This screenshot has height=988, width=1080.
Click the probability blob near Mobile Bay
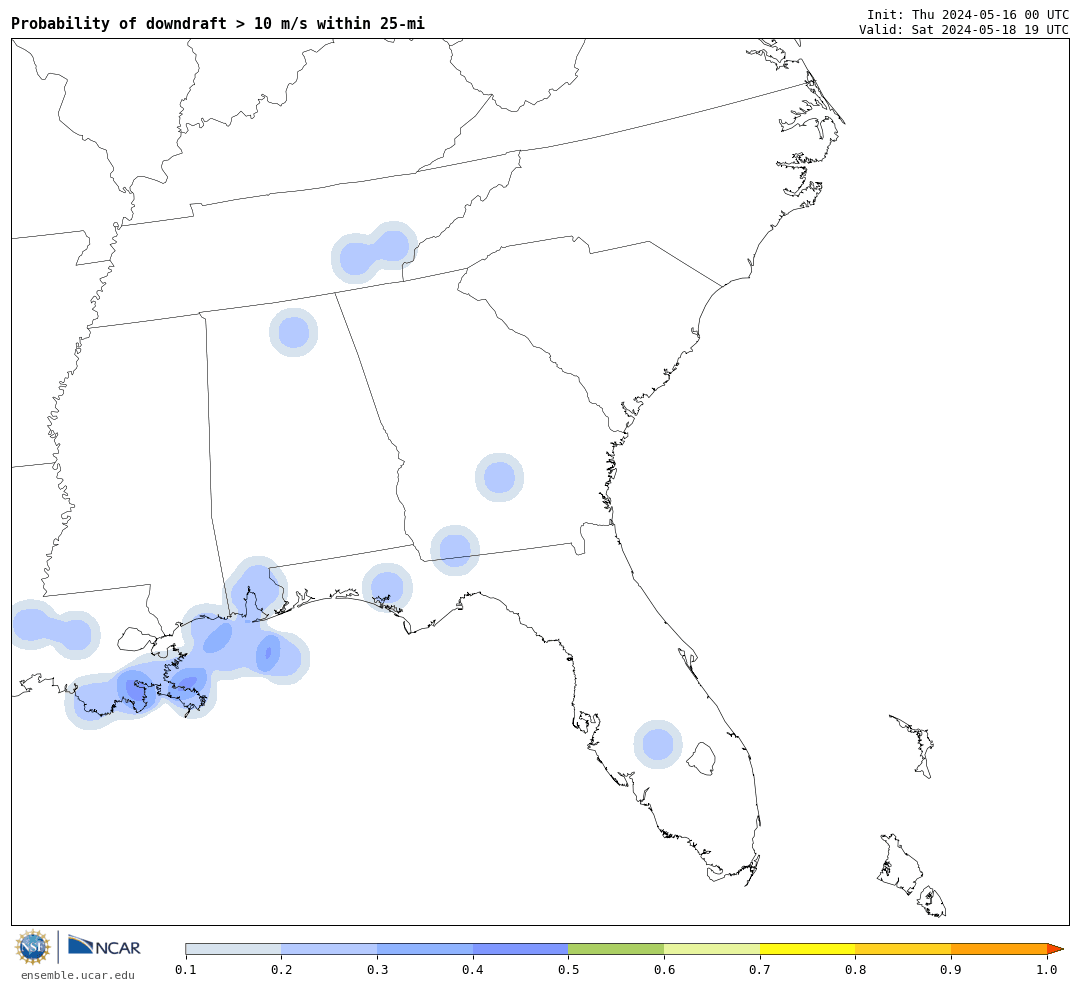pos(257,587)
